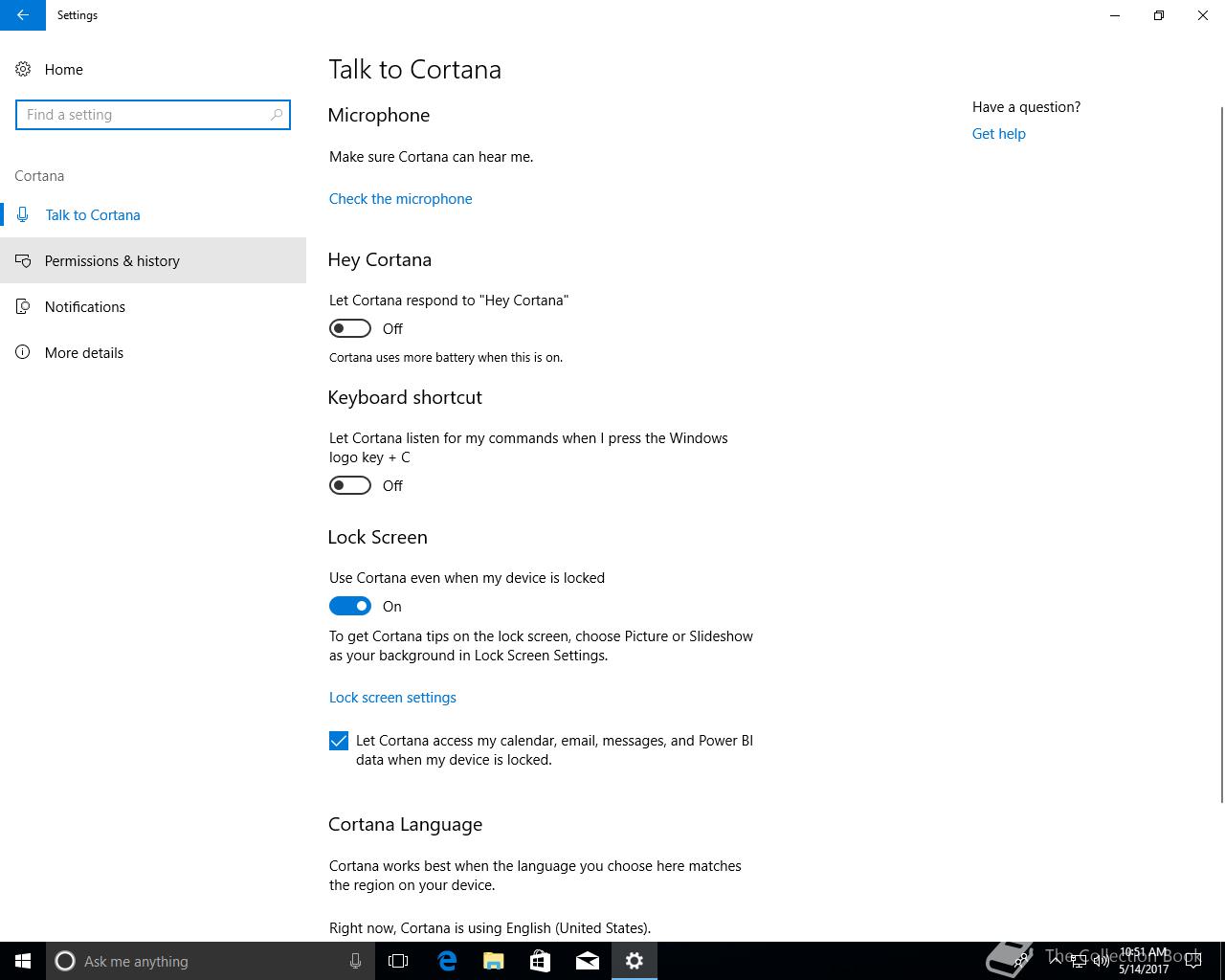The width and height of the screenshot is (1225, 980).
Task: Toggle Windows logo key + C shortcut switch
Action: (x=350, y=485)
